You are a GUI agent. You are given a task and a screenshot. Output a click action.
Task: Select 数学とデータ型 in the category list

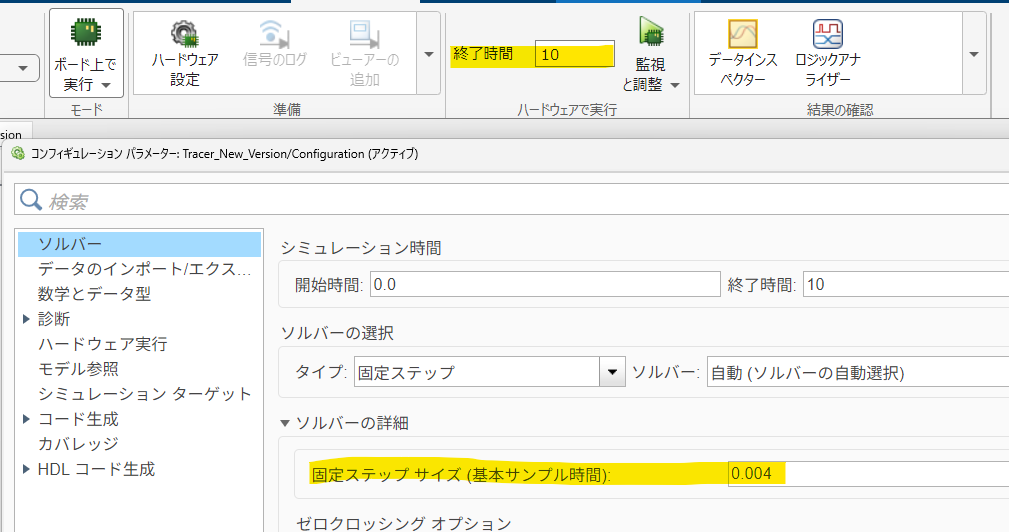pyautogui.click(x=94, y=294)
